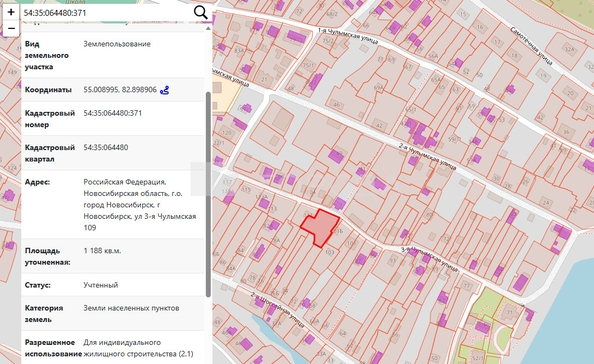Select the parcel labeled 32A
The height and width of the screenshot is (364, 594).
(x=569, y=49)
